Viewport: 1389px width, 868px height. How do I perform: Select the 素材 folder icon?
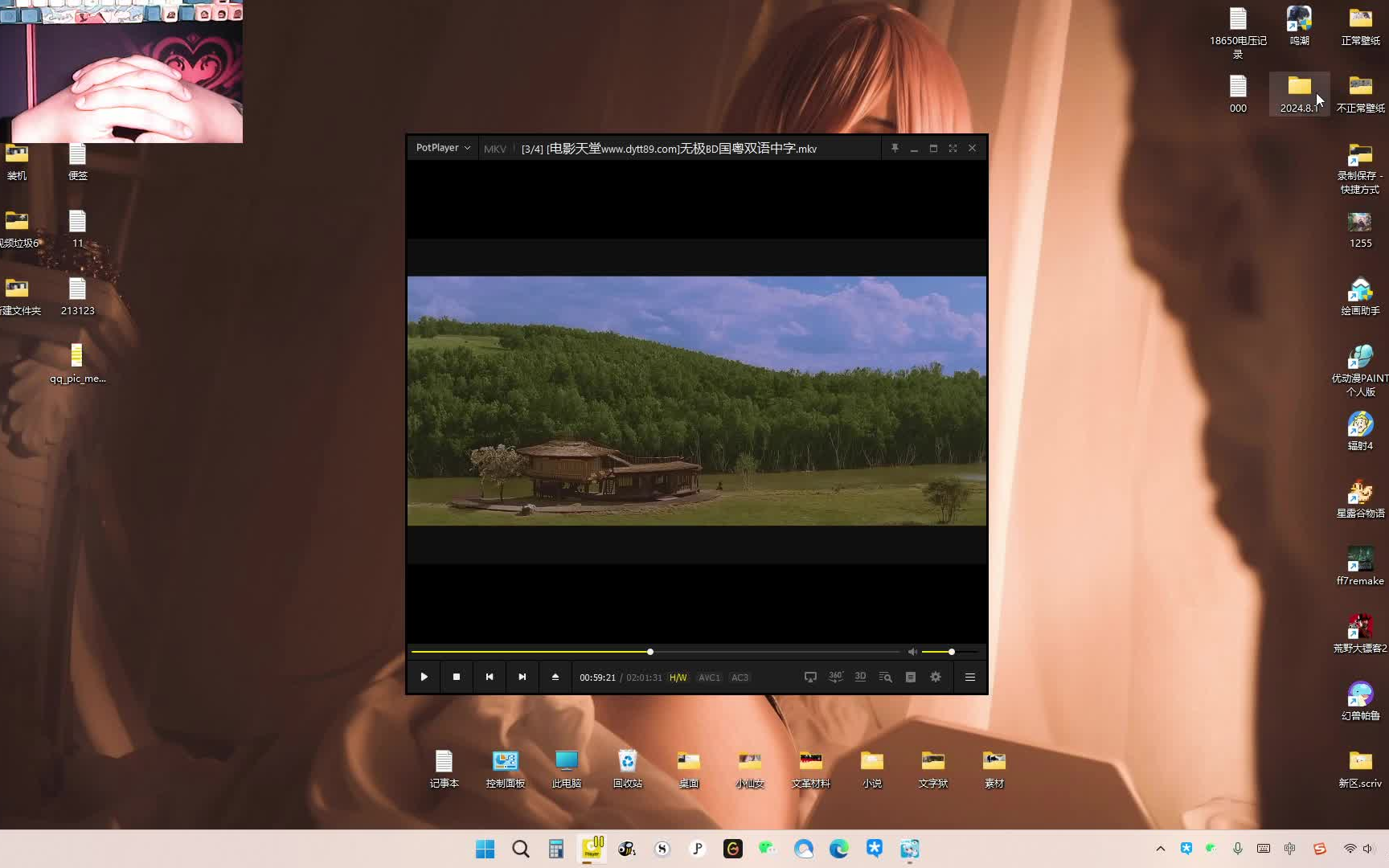pos(994,769)
